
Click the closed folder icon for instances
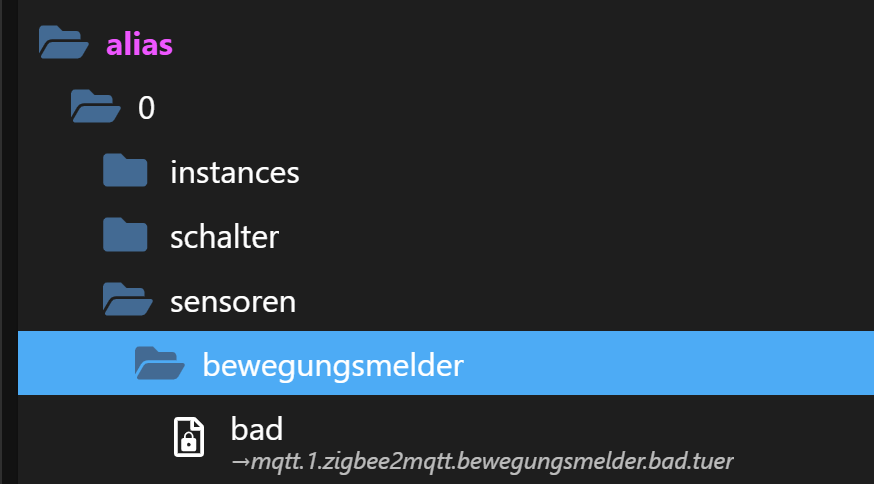[x=125, y=171]
